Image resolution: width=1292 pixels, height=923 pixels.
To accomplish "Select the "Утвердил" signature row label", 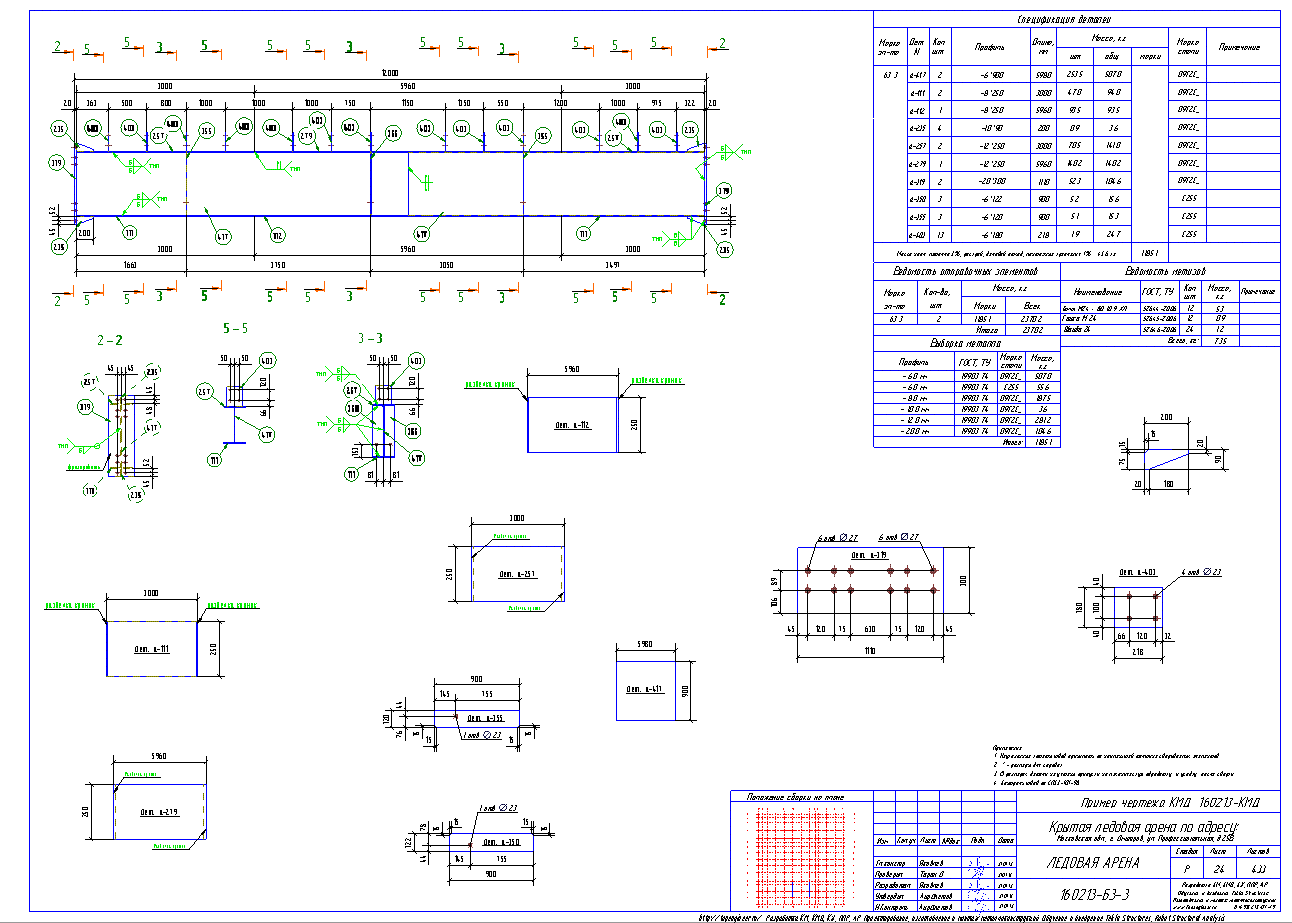I will coord(891,896).
